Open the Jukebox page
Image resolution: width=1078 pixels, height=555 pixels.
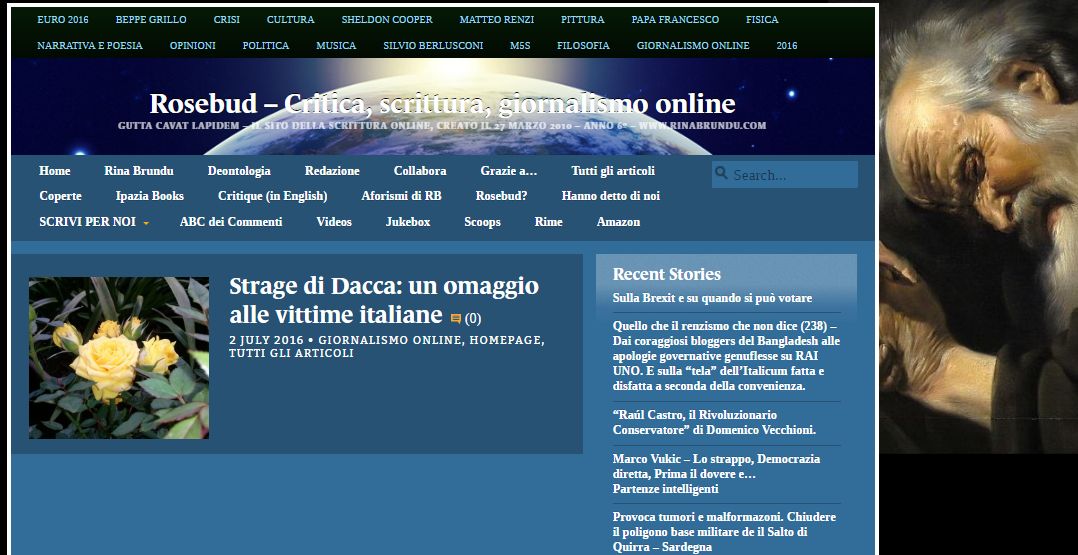pyautogui.click(x=408, y=222)
